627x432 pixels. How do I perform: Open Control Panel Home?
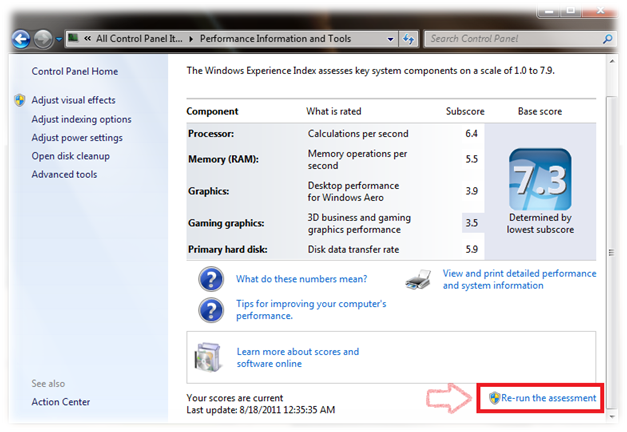[x=75, y=71]
